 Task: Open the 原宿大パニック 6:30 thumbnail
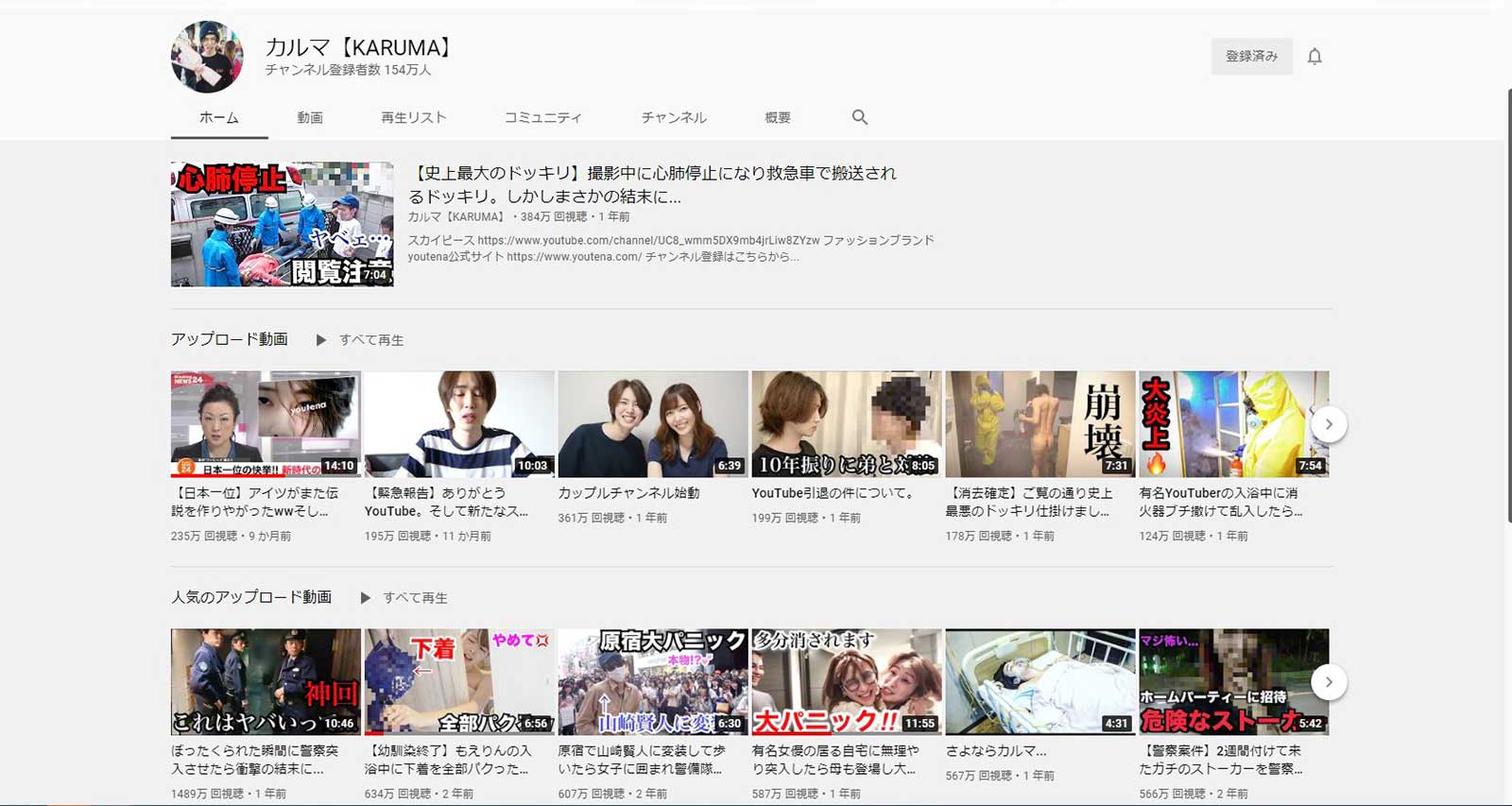click(653, 681)
